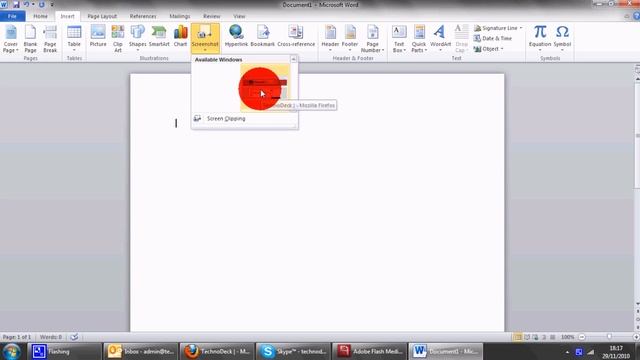The width and height of the screenshot is (640, 360).
Task: Open Outlook Inbox taskbar item
Action: point(140,351)
